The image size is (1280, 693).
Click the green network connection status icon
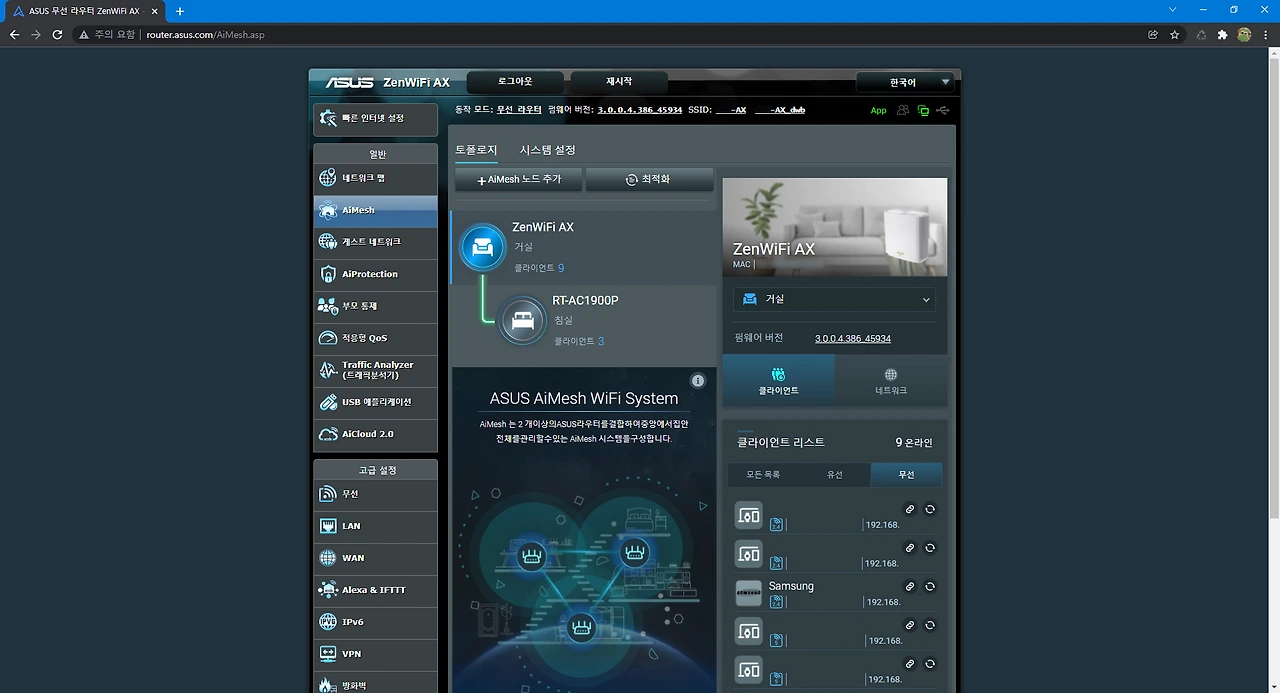pos(923,110)
